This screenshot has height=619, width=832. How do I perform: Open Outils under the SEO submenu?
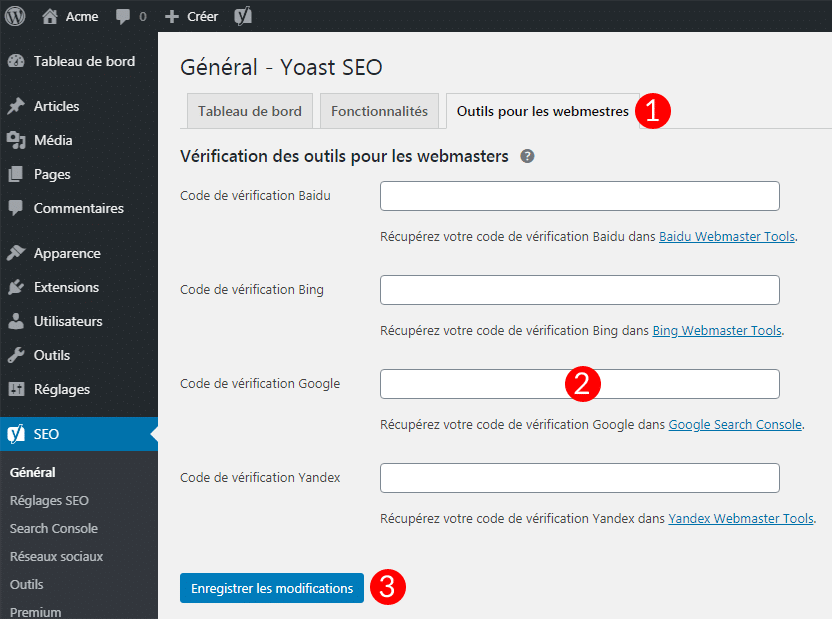coord(27,585)
